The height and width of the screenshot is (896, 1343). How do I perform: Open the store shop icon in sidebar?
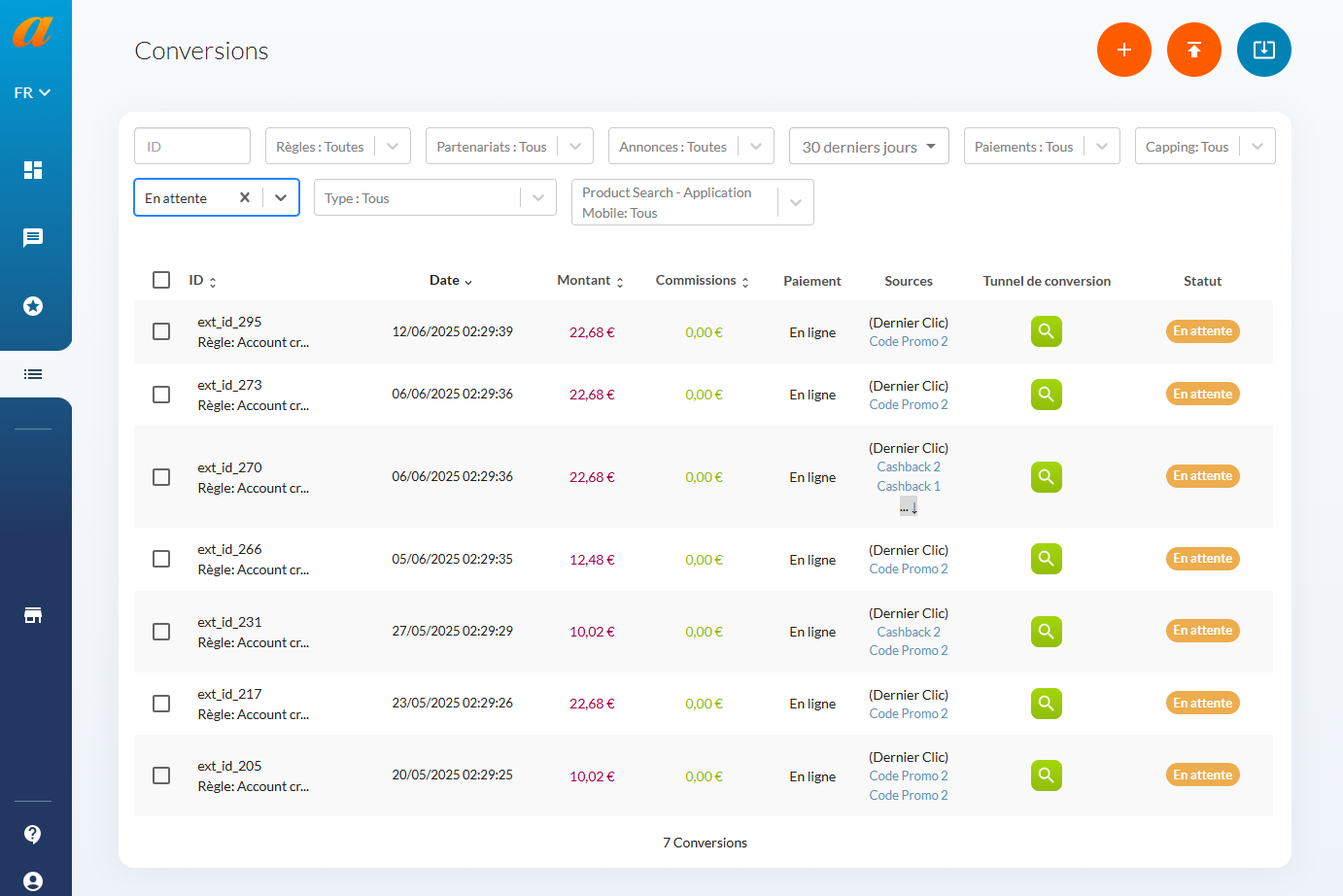coord(33,615)
